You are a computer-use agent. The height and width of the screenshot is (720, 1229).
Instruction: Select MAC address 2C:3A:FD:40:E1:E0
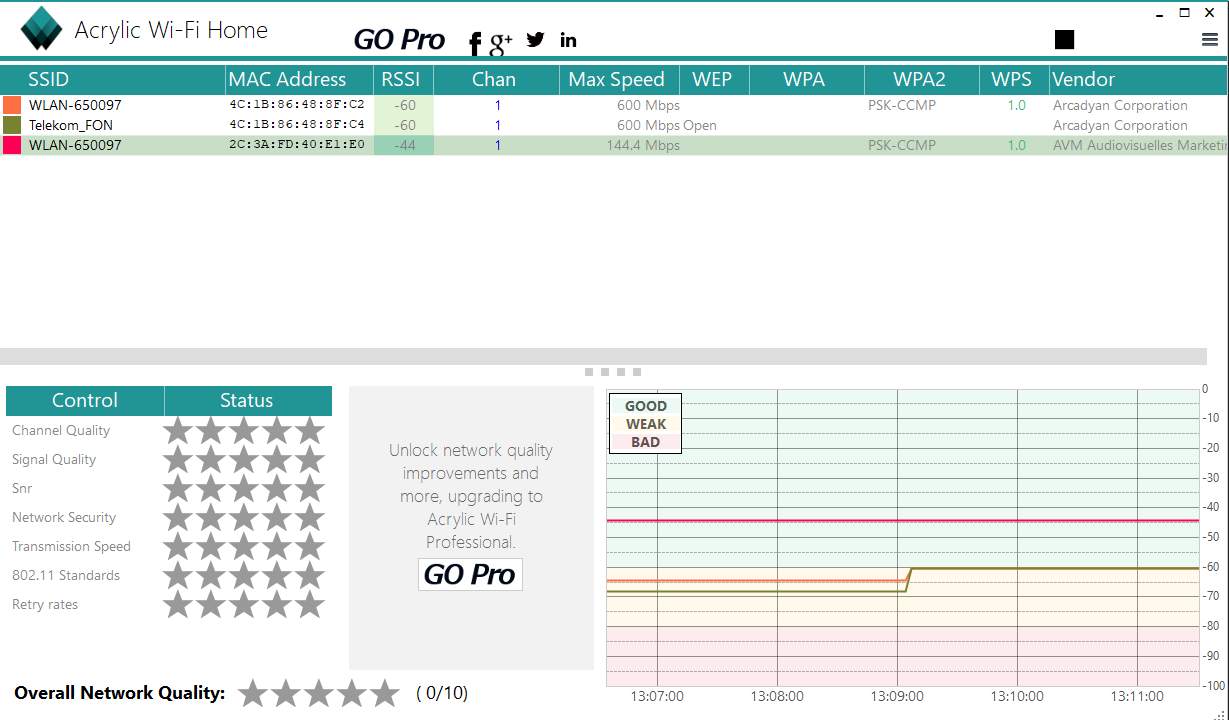pos(297,145)
